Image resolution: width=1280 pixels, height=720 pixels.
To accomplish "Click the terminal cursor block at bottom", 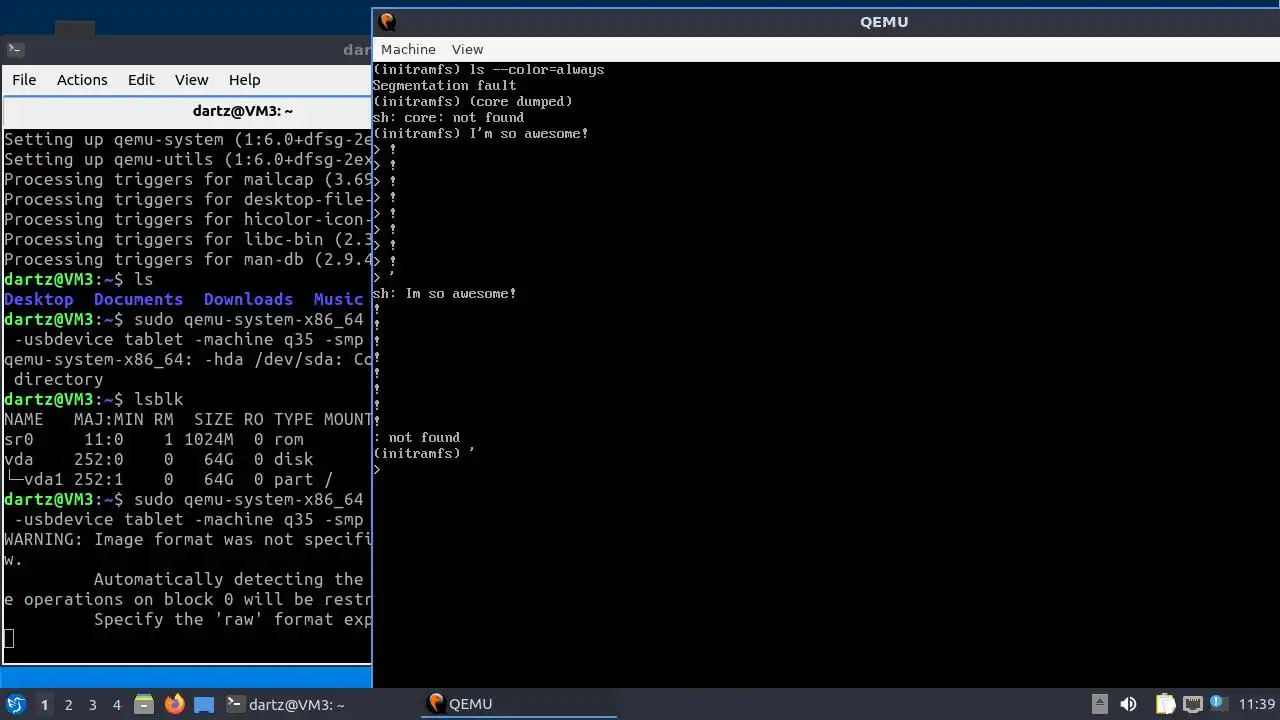I will (9, 639).
